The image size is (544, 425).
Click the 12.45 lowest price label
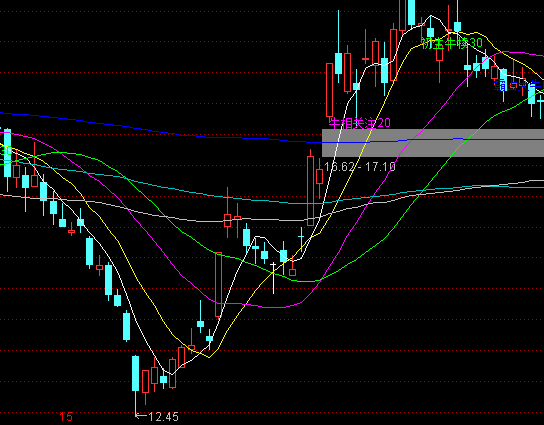163,416
